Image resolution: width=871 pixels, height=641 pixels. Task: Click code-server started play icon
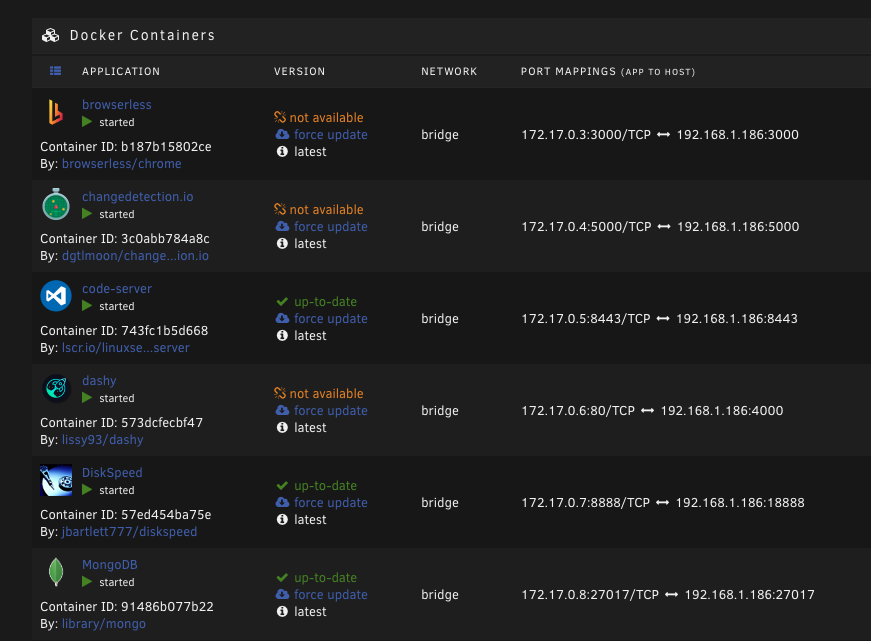click(87, 306)
